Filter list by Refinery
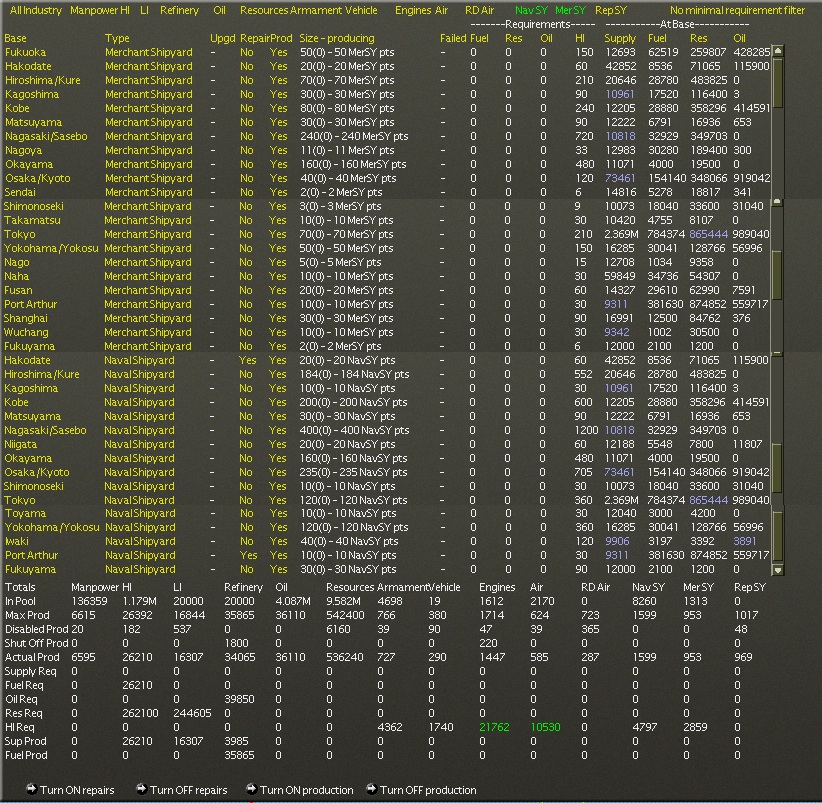822x803 pixels. (179, 10)
